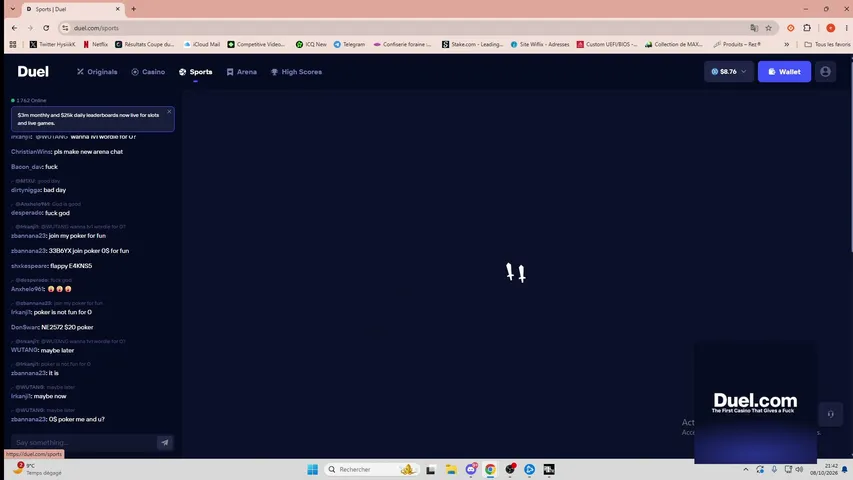
Task: Open the Chrome profile avatar
Action: click(830, 28)
